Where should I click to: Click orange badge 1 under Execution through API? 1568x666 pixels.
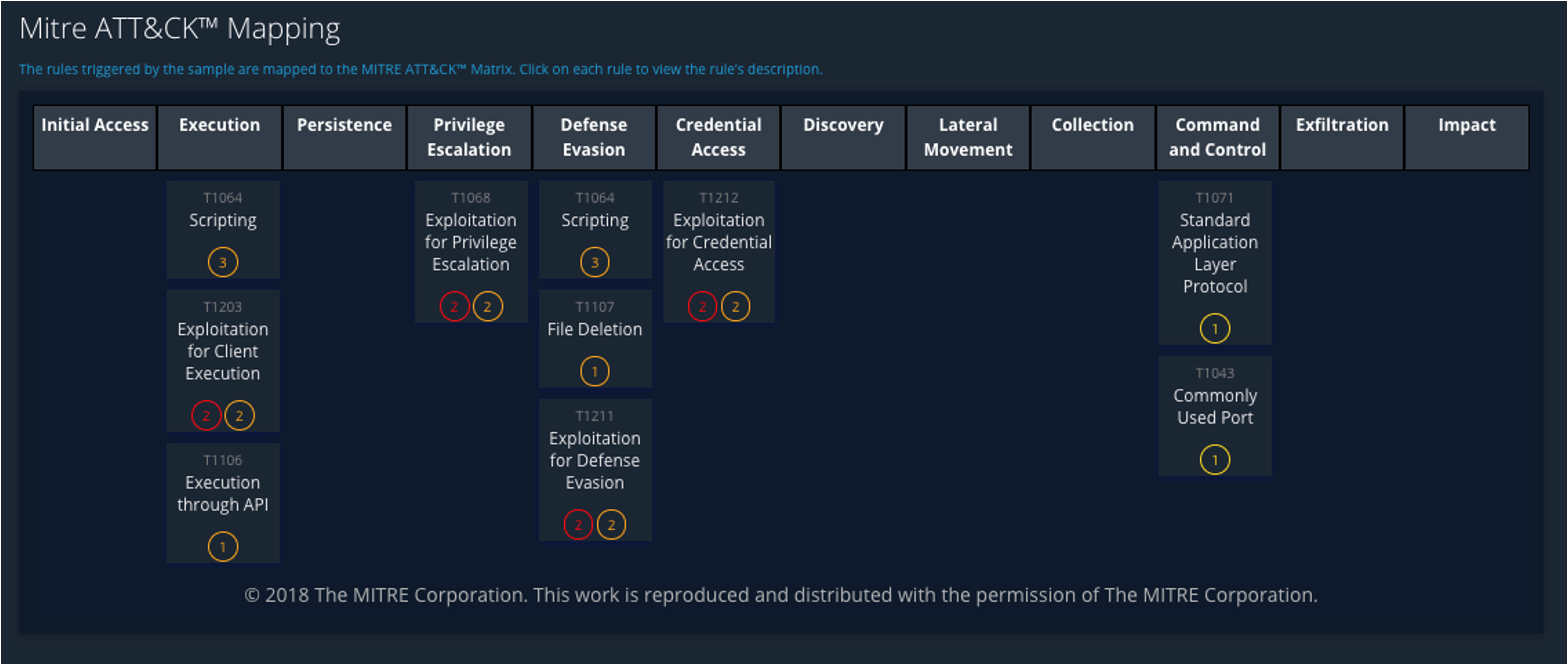[x=223, y=547]
